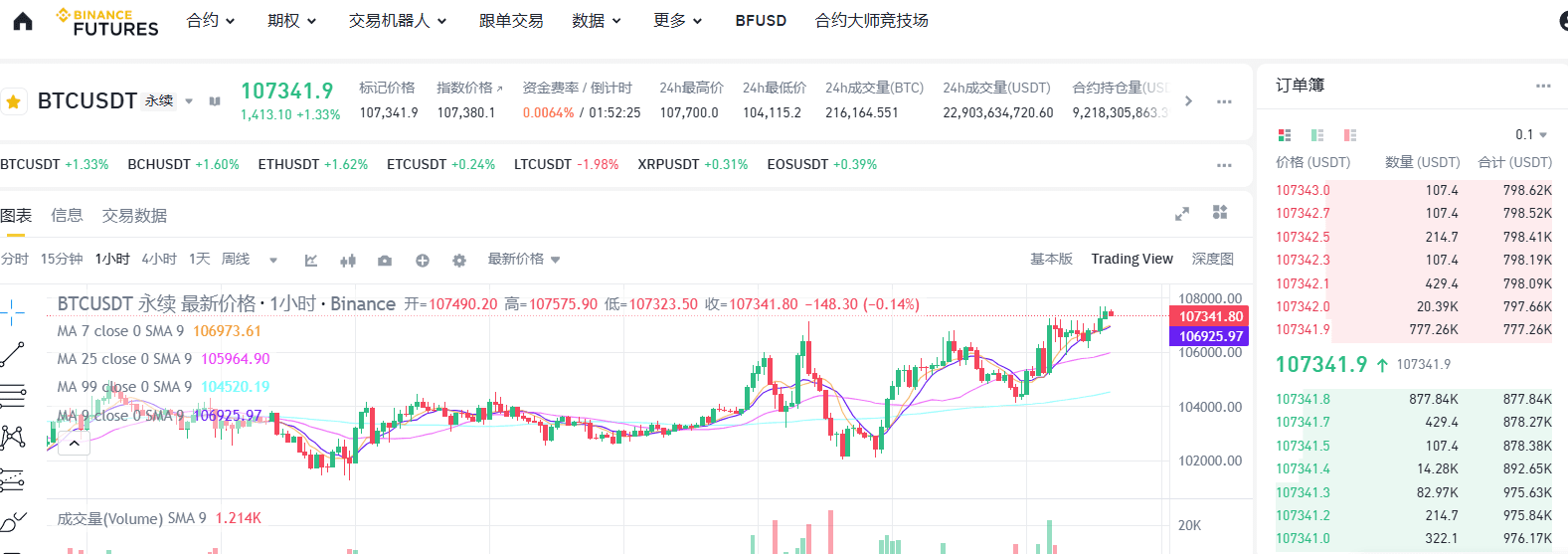Open BFUSD in the top navigation

click(x=761, y=20)
